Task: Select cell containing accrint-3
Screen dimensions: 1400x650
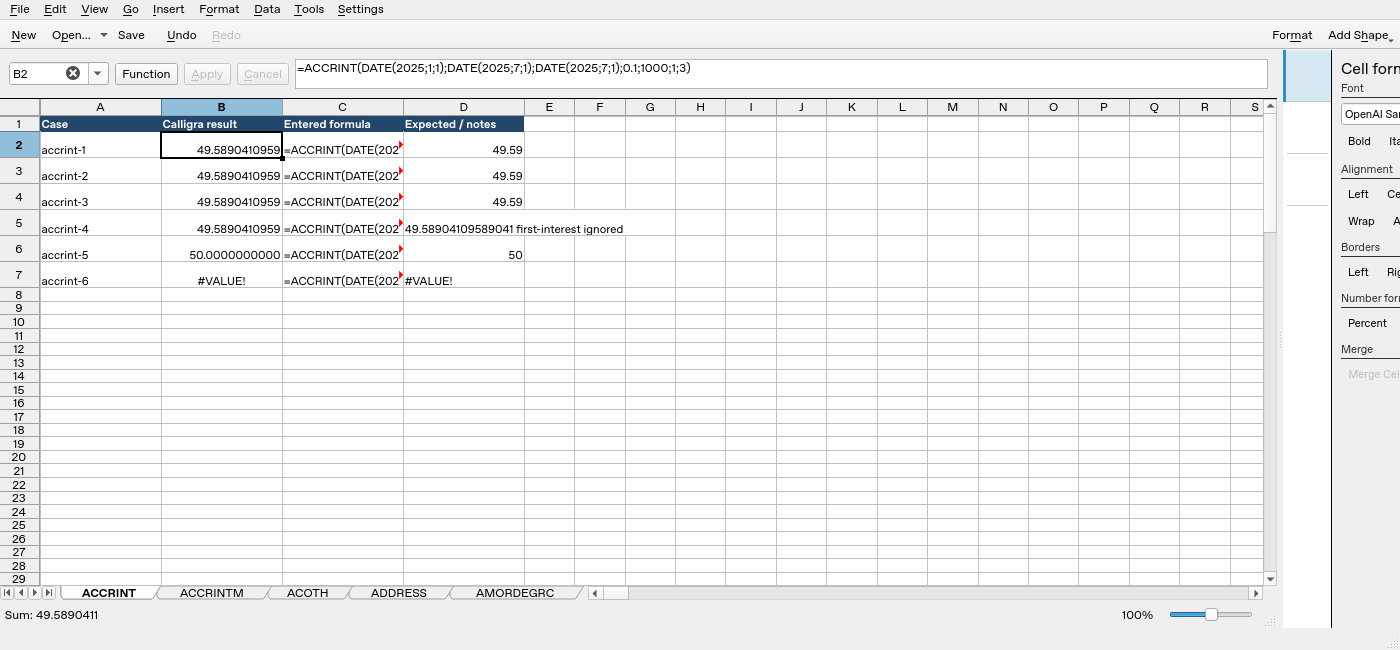Action: [x=100, y=197]
